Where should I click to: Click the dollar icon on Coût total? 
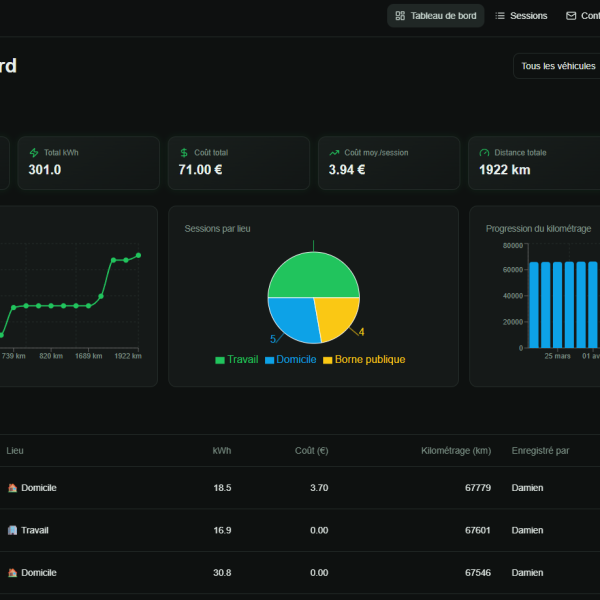point(184,153)
